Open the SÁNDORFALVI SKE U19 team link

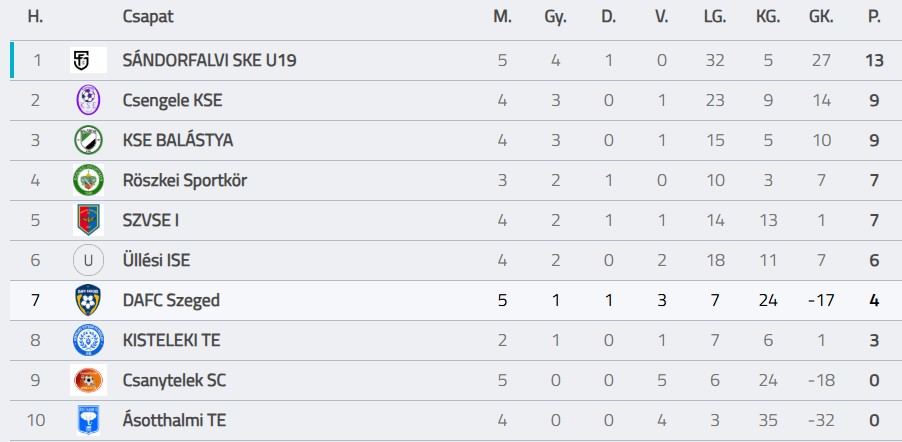coord(209,60)
